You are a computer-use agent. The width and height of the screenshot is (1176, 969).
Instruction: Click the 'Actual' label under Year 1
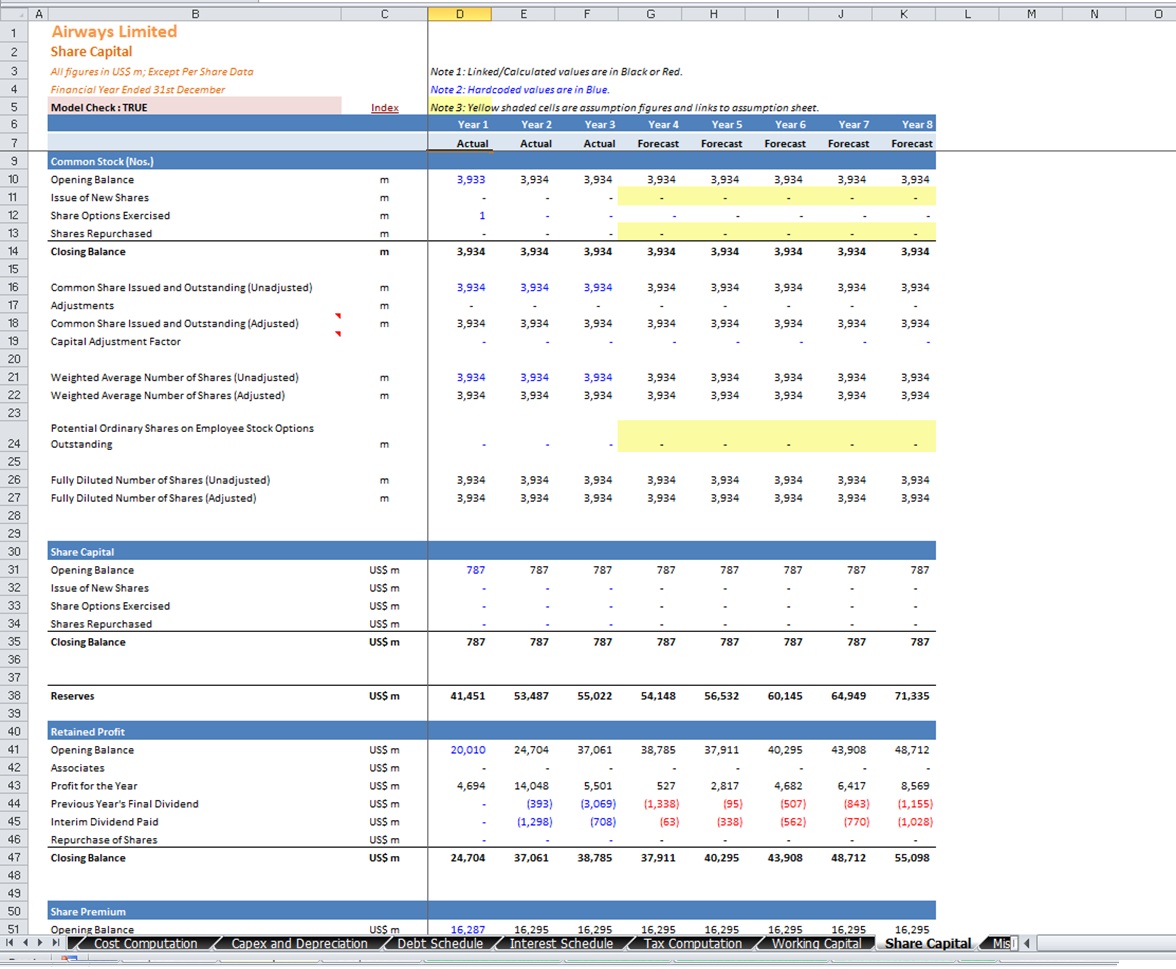point(472,144)
